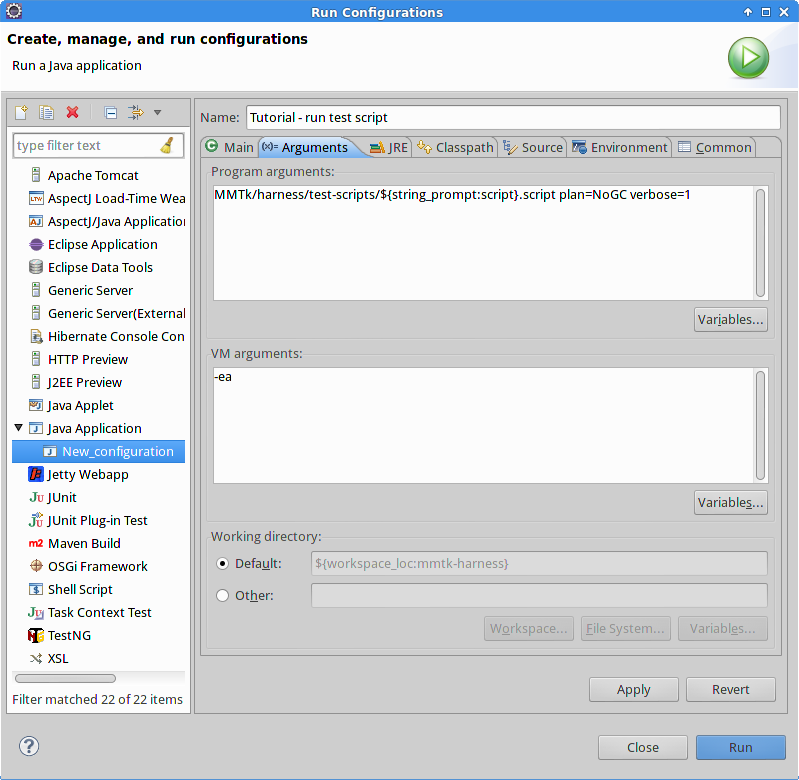This screenshot has height=780, width=799.
Task: Select Maven Build entry
Action: click(75, 544)
